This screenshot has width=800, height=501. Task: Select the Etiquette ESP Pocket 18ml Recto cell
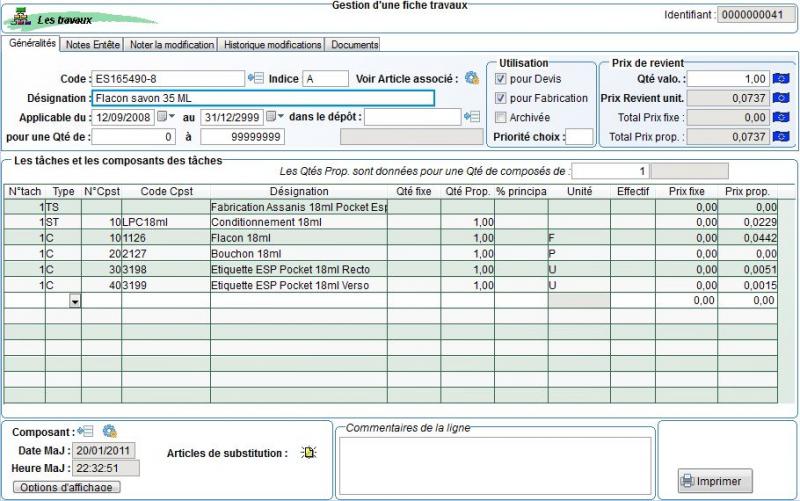point(299,269)
